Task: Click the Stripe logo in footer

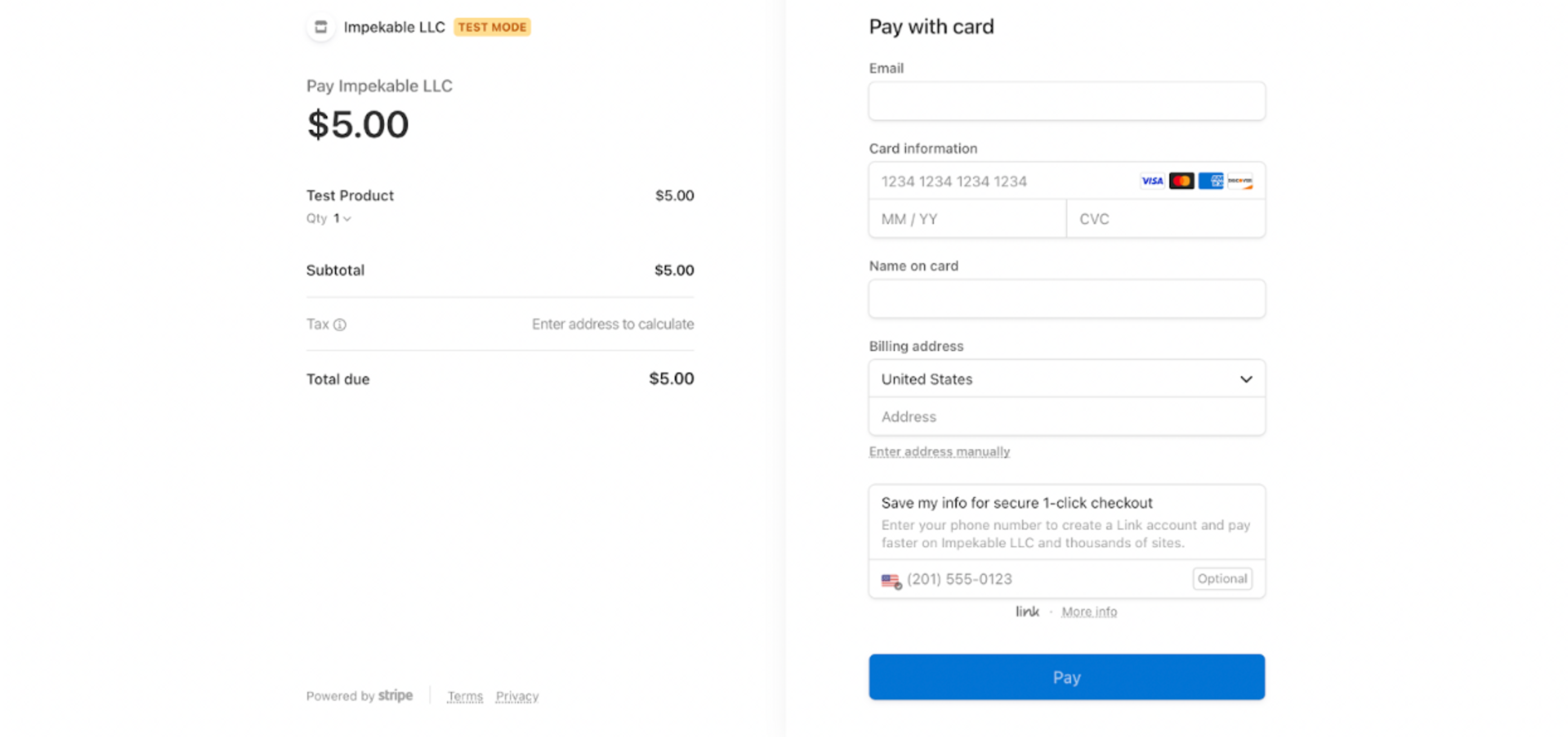Action: pyautogui.click(x=396, y=695)
